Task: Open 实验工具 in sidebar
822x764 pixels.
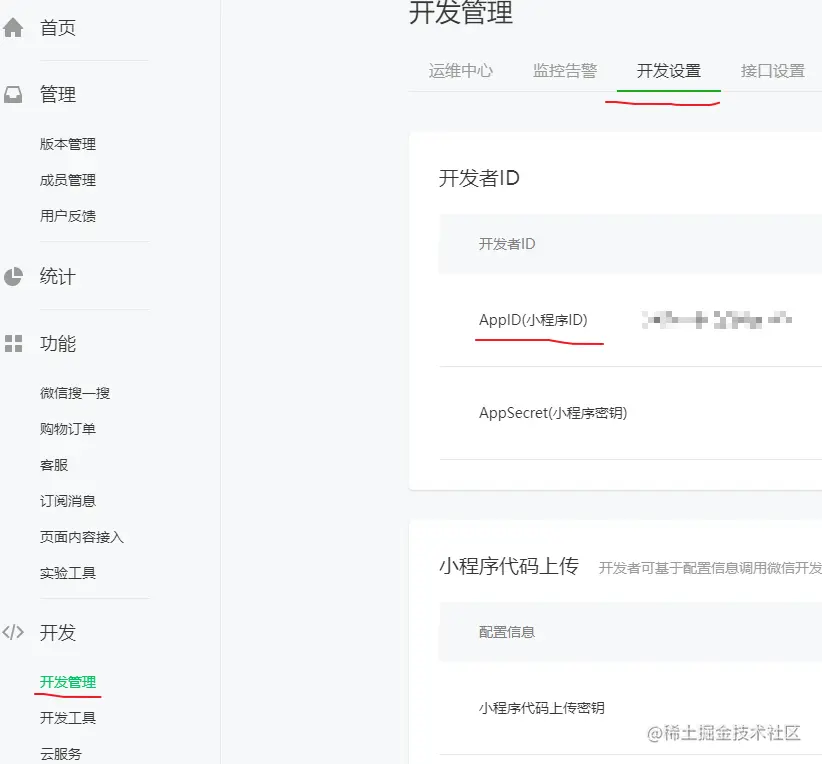Action: (x=68, y=573)
